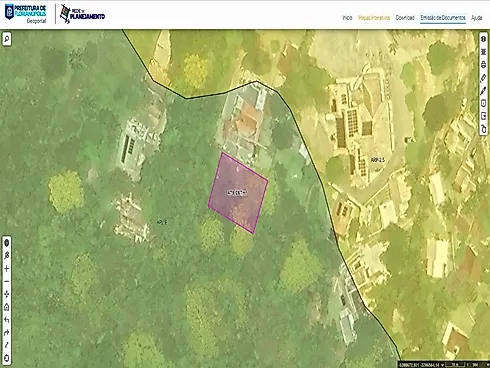Viewport: 490px width, 368px height.
Task: Go forward to next map view
Action: (x=7, y=332)
